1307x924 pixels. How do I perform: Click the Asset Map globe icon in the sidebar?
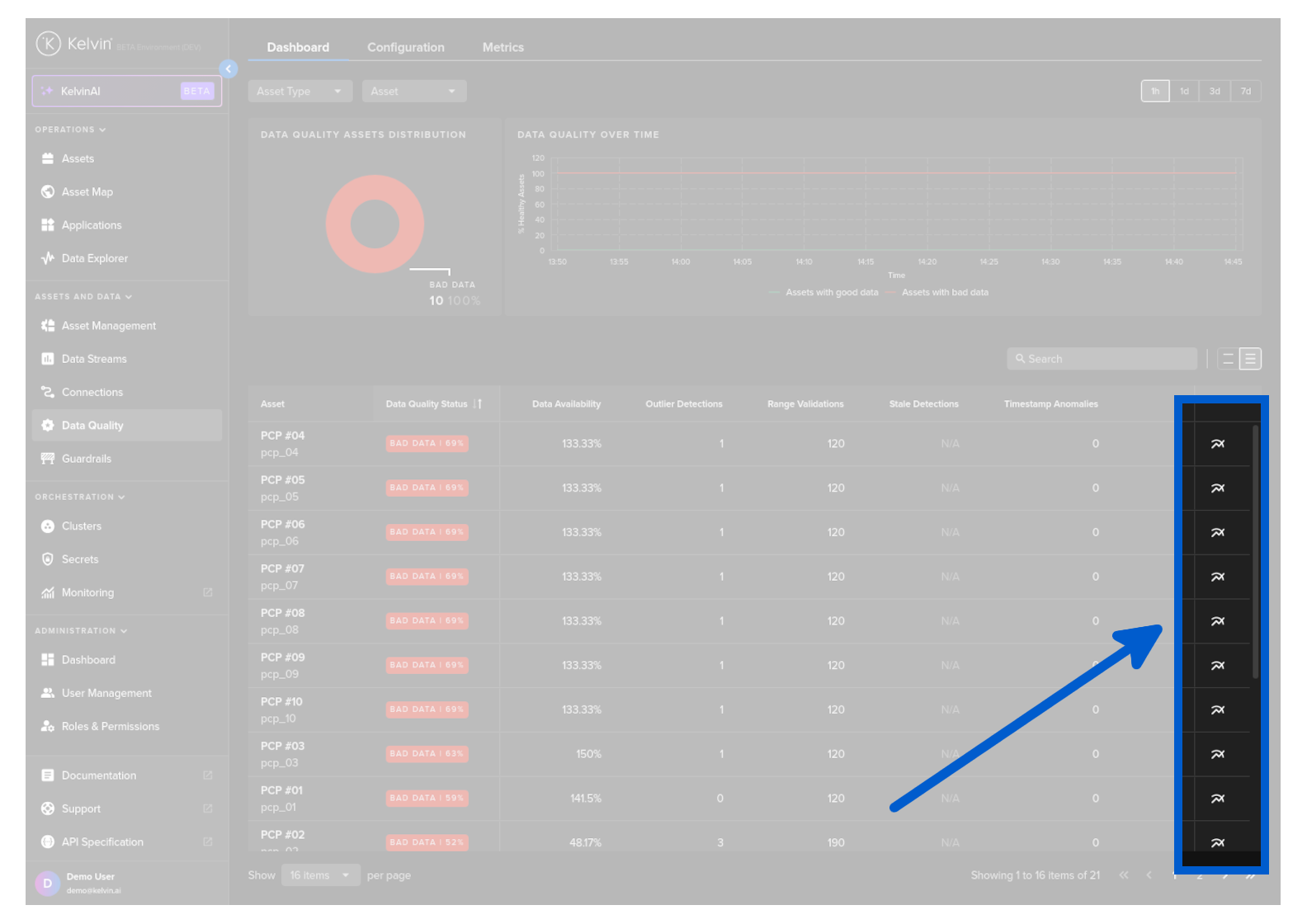pyautogui.click(x=48, y=191)
